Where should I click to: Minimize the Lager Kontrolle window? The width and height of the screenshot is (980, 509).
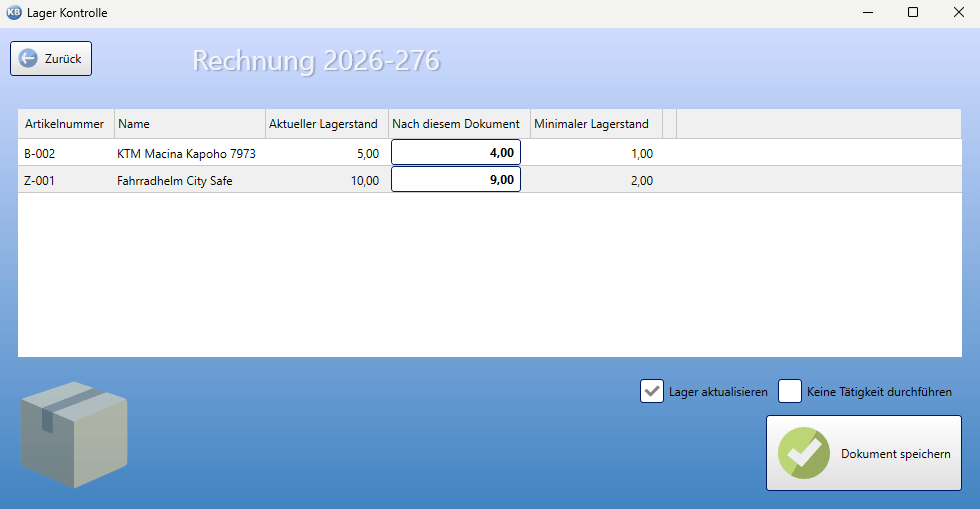coord(868,13)
